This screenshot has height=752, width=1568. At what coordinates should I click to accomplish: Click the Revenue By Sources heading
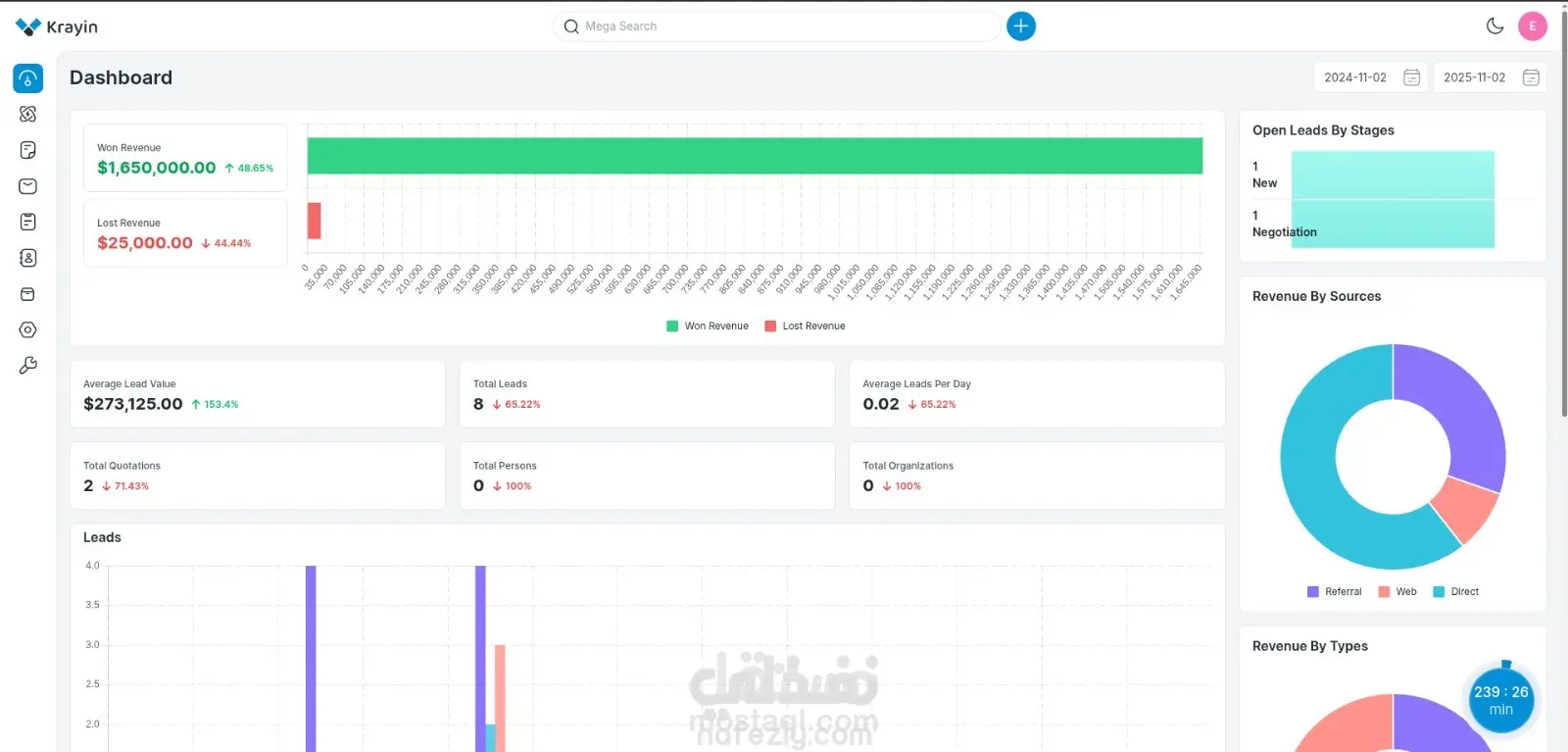tap(1317, 296)
